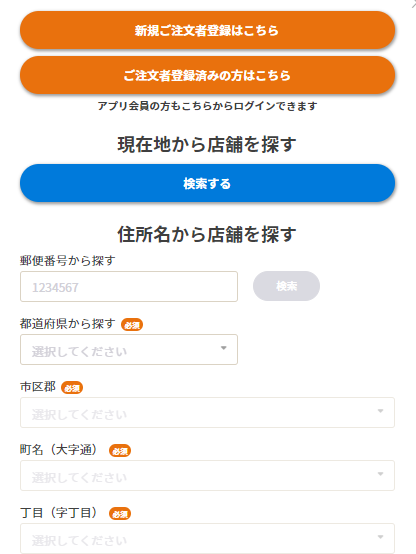This screenshot has height=554, width=416.
Task: Open ご注文者登録済みの方はこちら login button
Action: coord(207,75)
